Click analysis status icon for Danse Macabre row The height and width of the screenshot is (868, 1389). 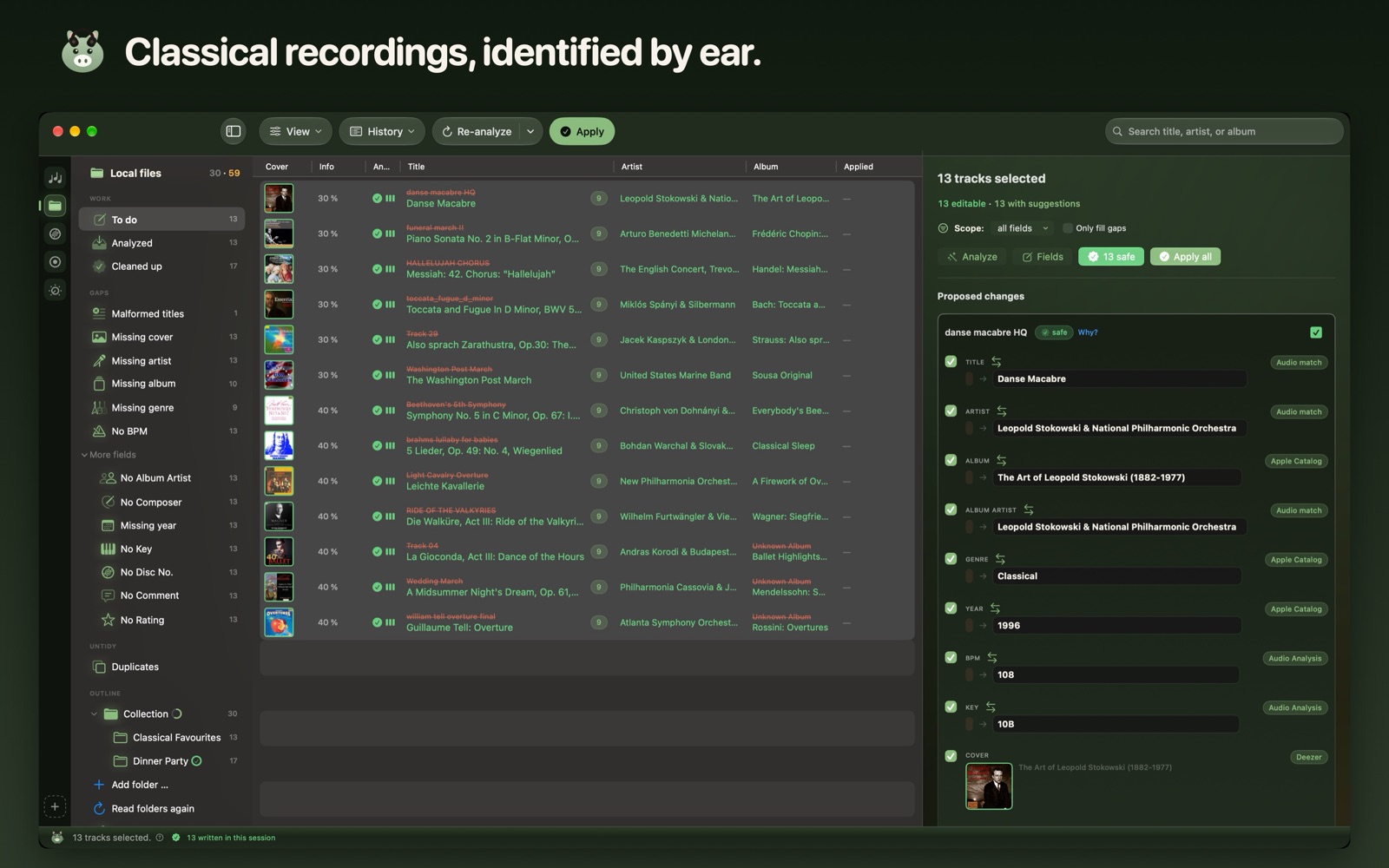[x=378, y=199]
